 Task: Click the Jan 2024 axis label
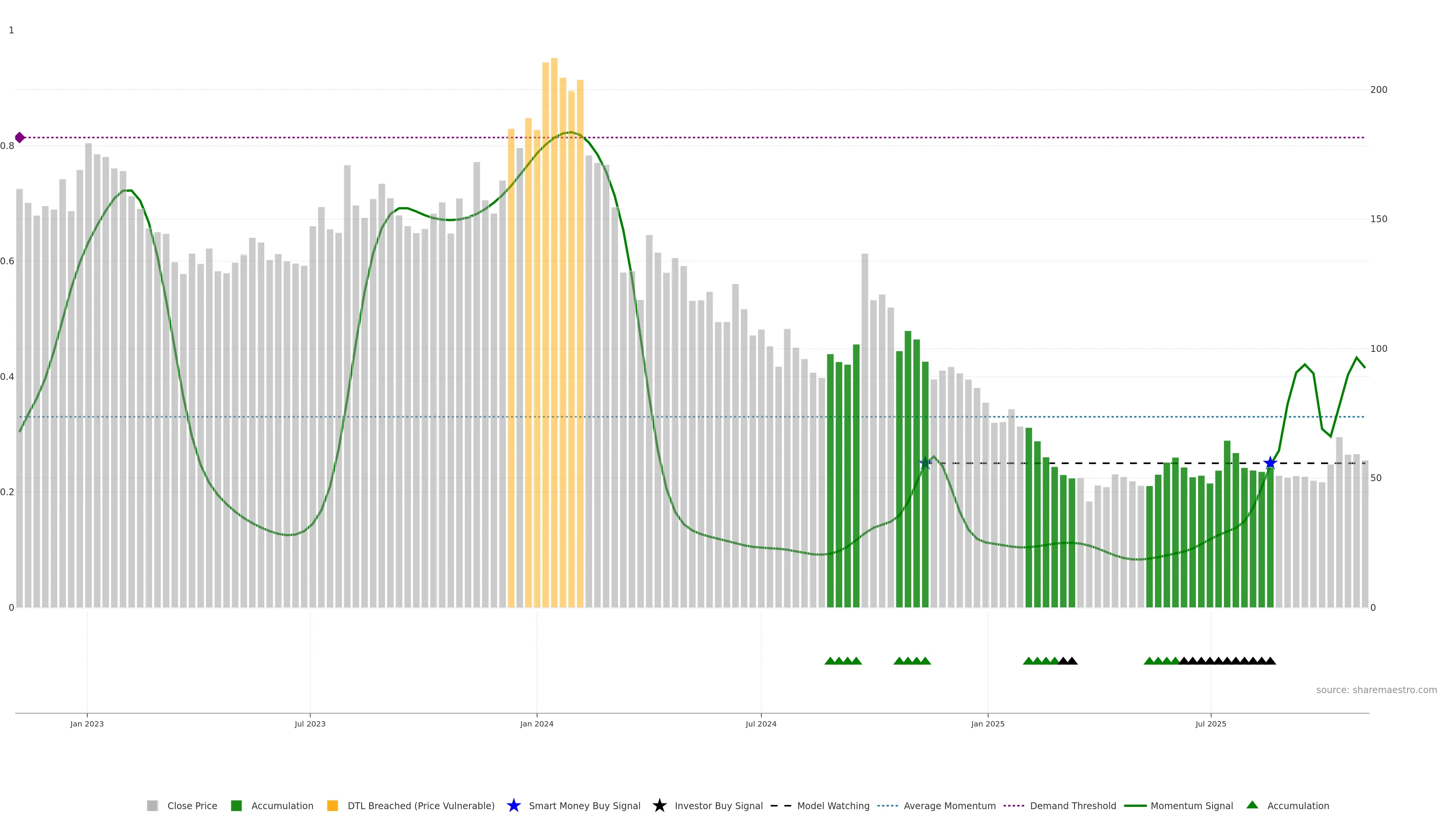tap(537, 723)
